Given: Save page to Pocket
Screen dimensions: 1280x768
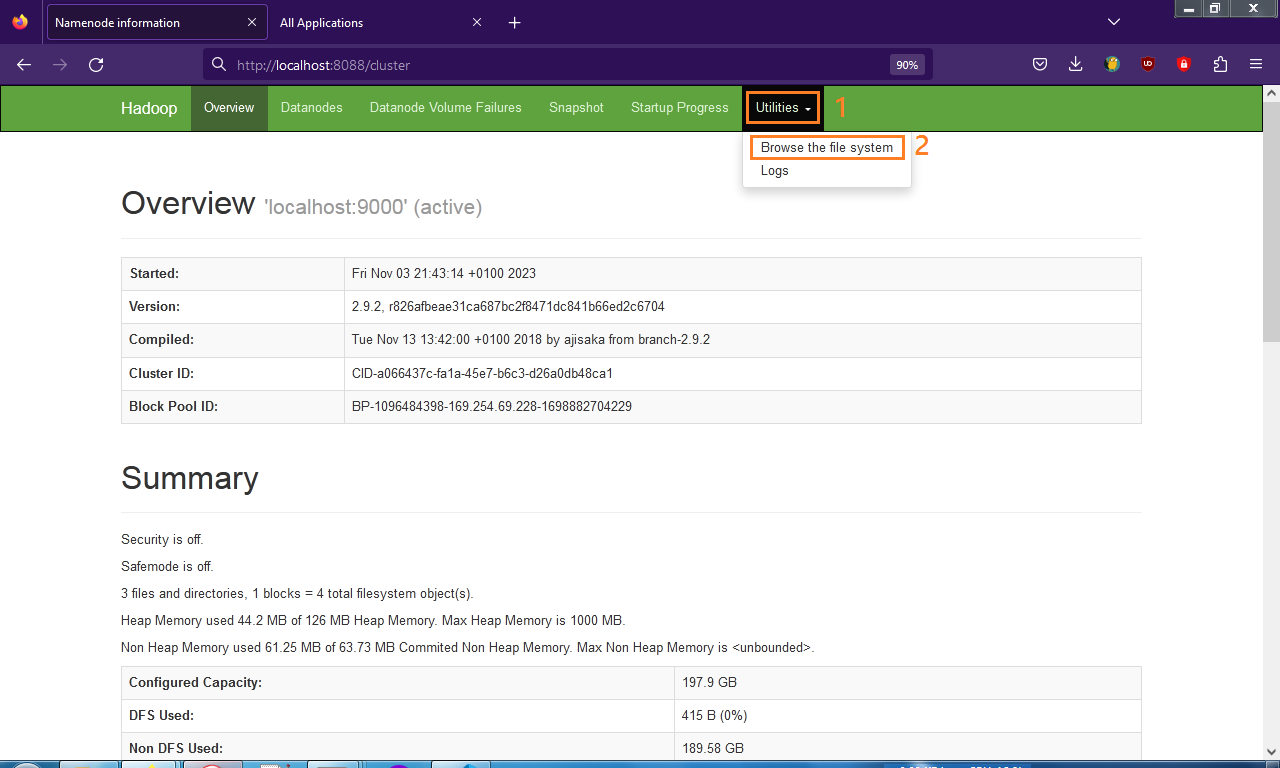Looking at the screenshot, I should coord(1040,65).
